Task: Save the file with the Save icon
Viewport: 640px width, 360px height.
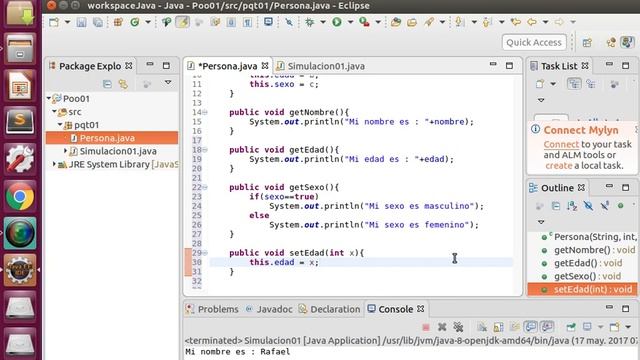Action: tap(81, 22)
